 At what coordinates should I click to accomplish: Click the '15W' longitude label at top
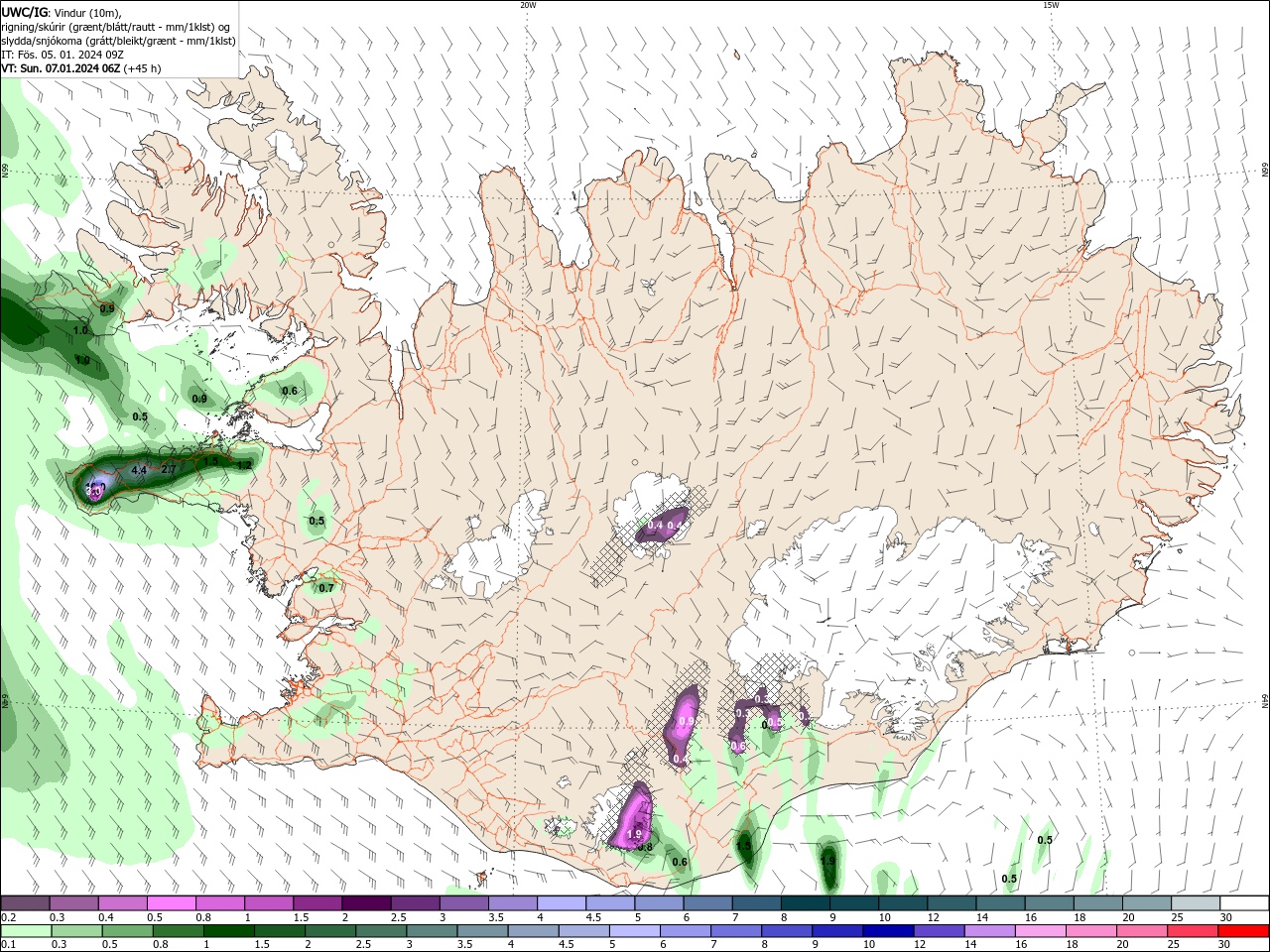(1051, 5)
